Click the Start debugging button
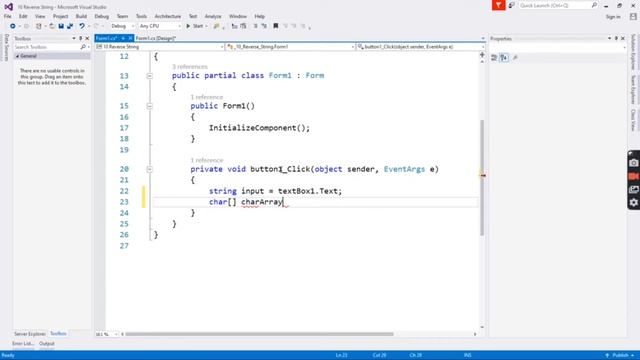This screenshot has height=360, width=640. [x=195, y=26]
